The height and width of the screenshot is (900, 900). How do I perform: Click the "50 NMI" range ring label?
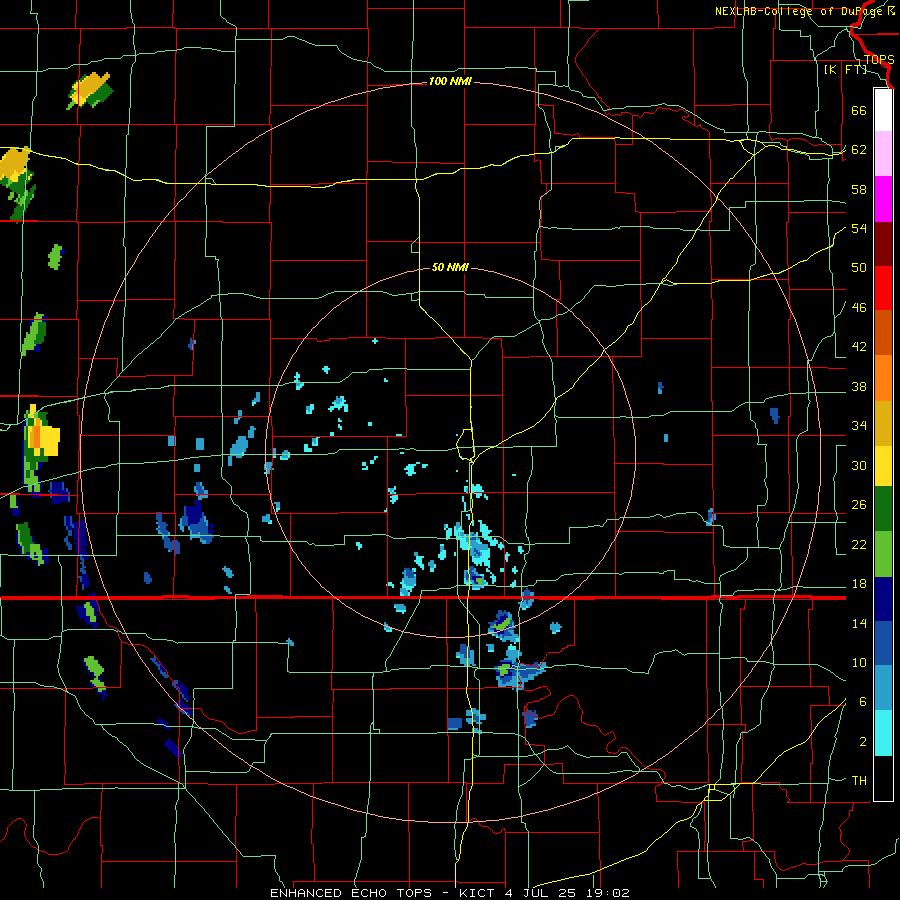click(x=450, y=267)
